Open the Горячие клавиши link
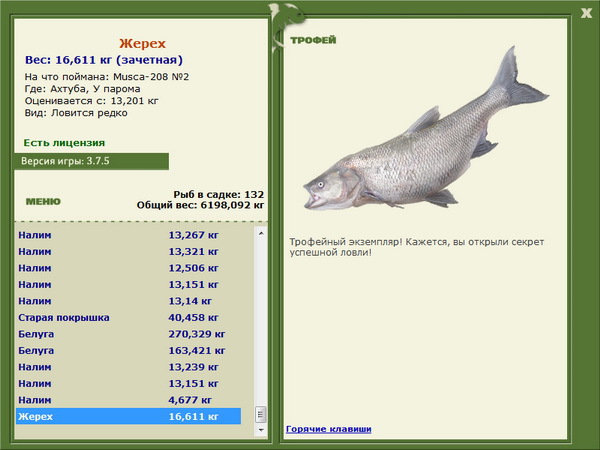600x450 pixels. coord(328,429)
